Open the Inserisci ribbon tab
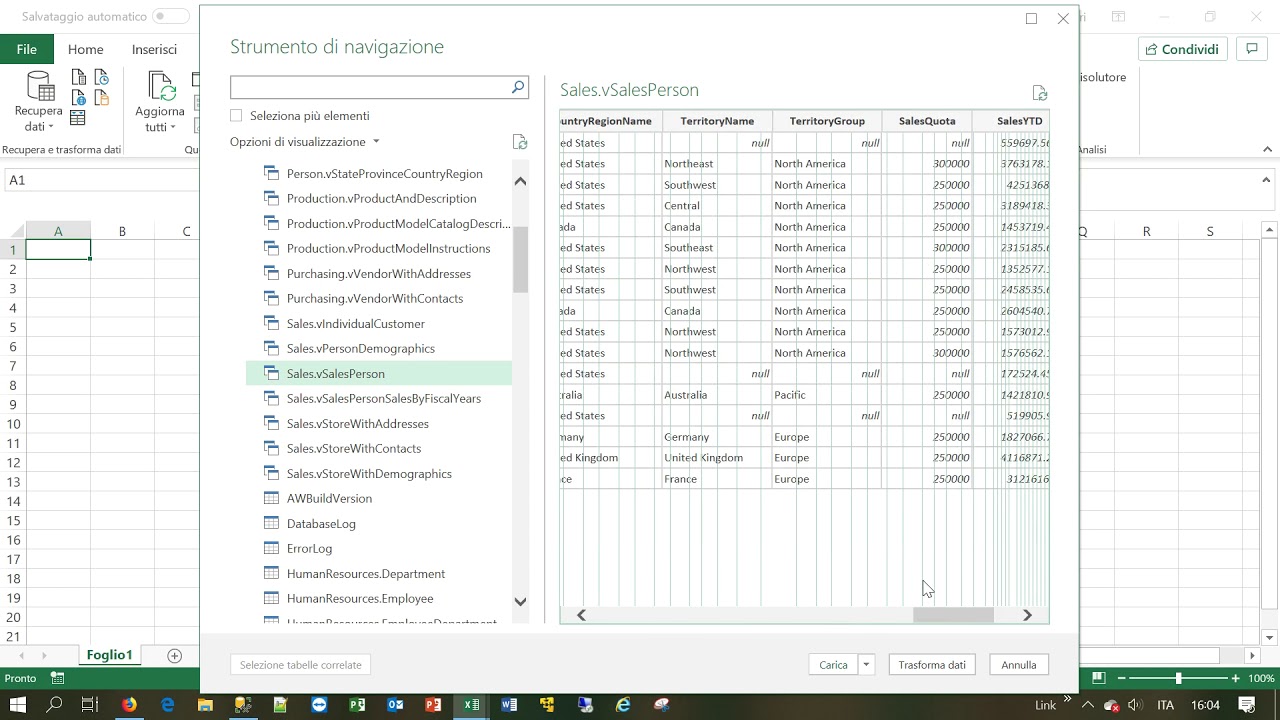Image resolution: width=1280 pixels, height=720 pixels. 154,49
